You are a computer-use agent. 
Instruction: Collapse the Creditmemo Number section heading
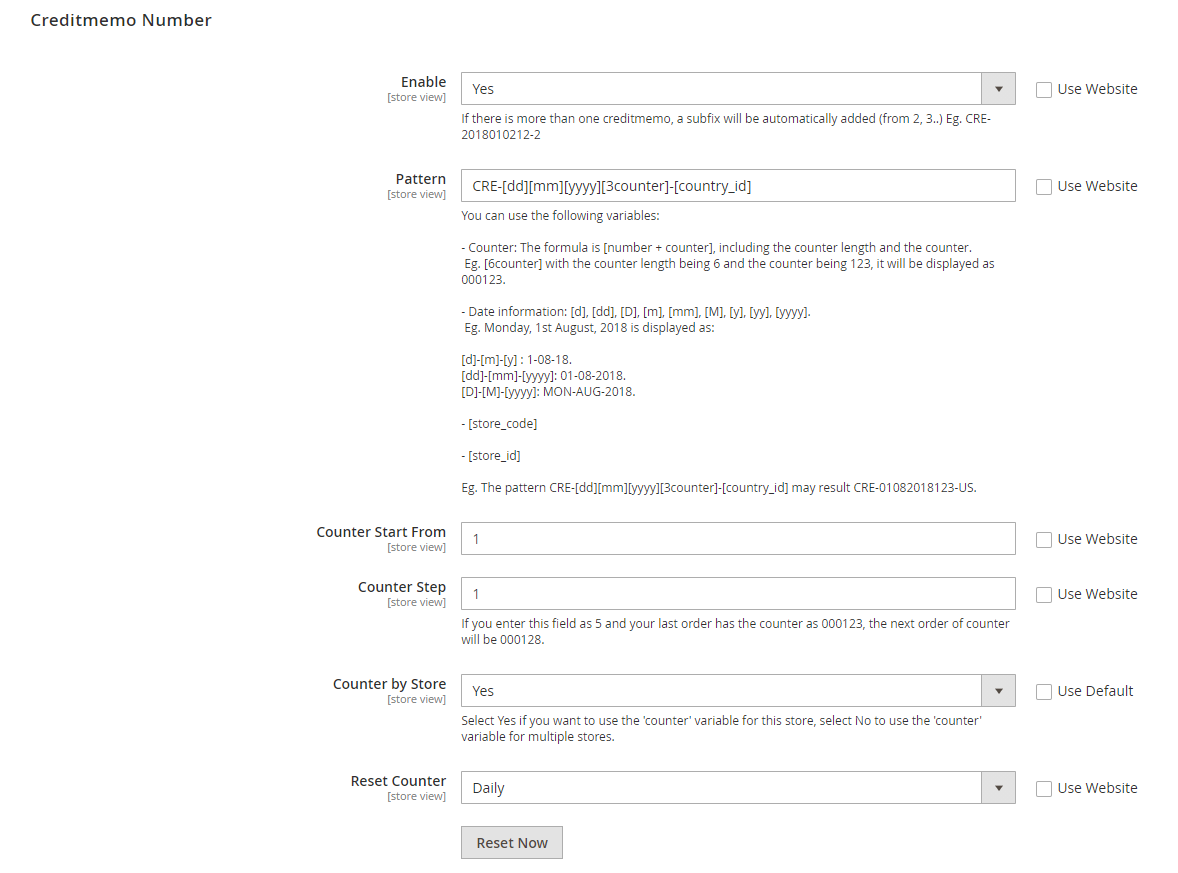point(121,20)
